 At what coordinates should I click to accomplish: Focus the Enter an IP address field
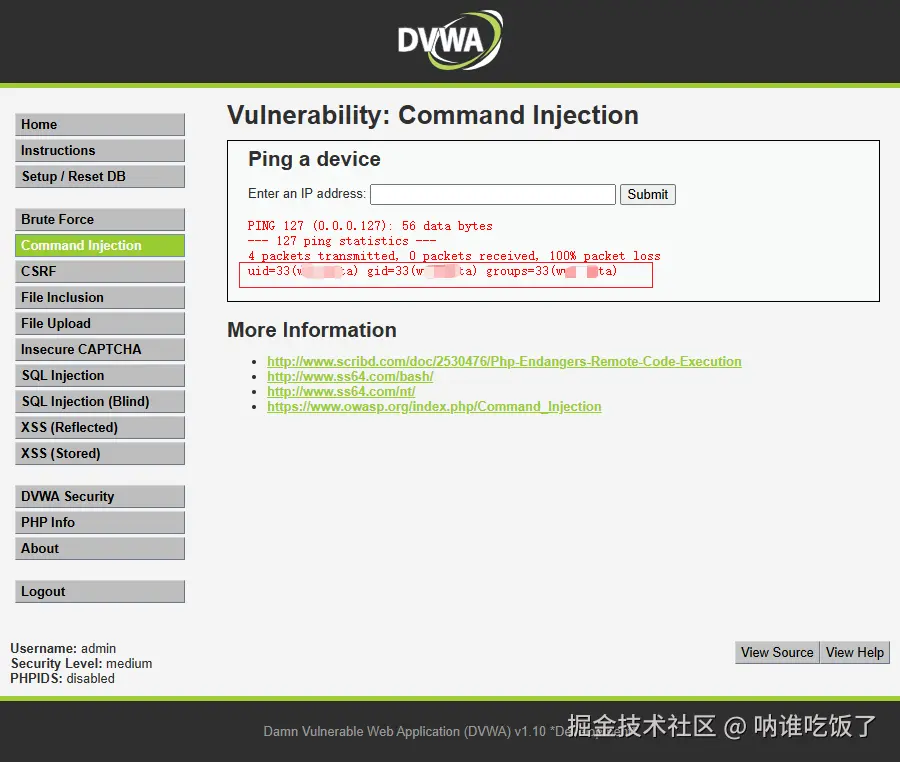coord(493,195)
